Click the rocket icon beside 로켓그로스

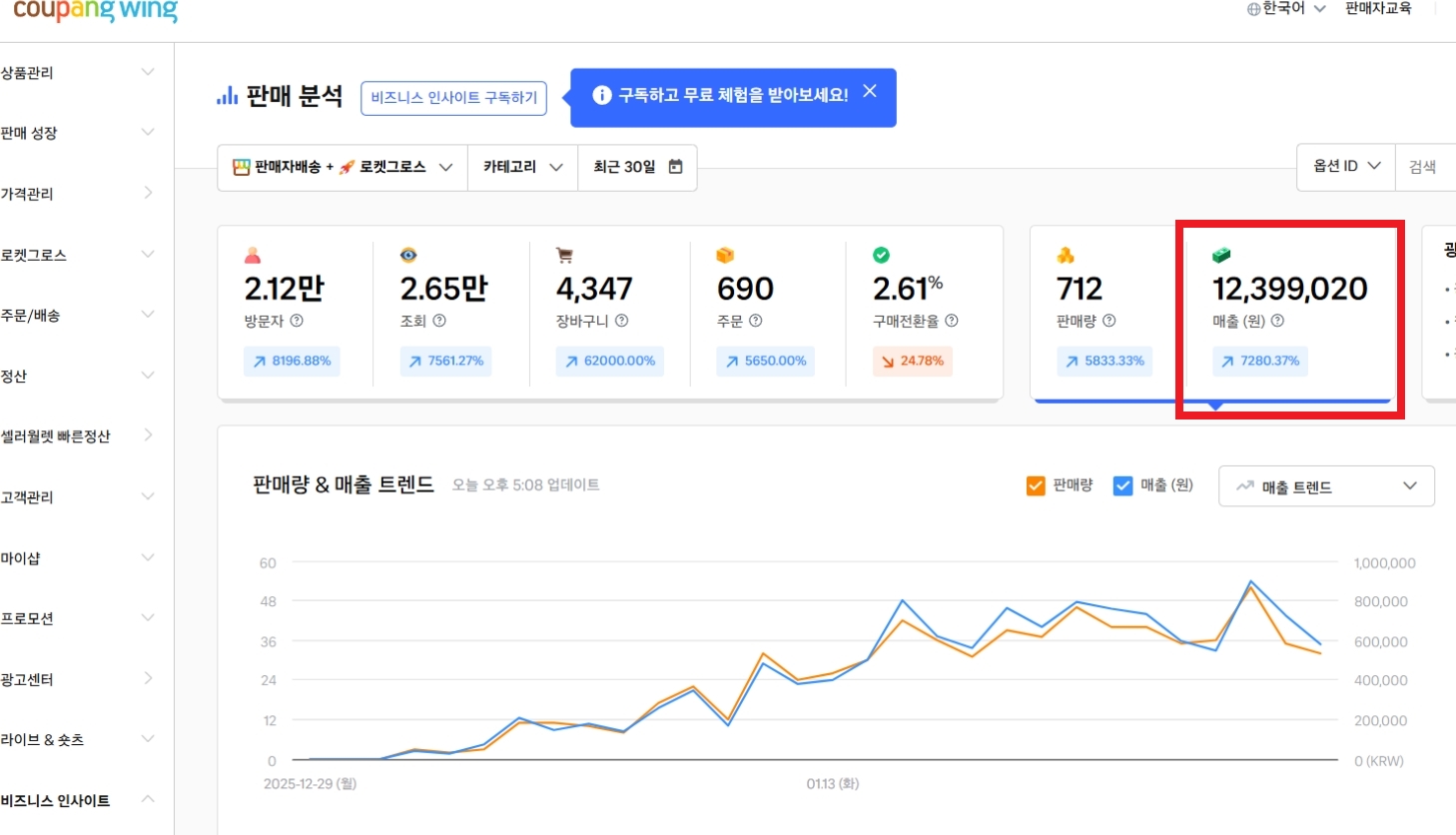coord(347,167)
